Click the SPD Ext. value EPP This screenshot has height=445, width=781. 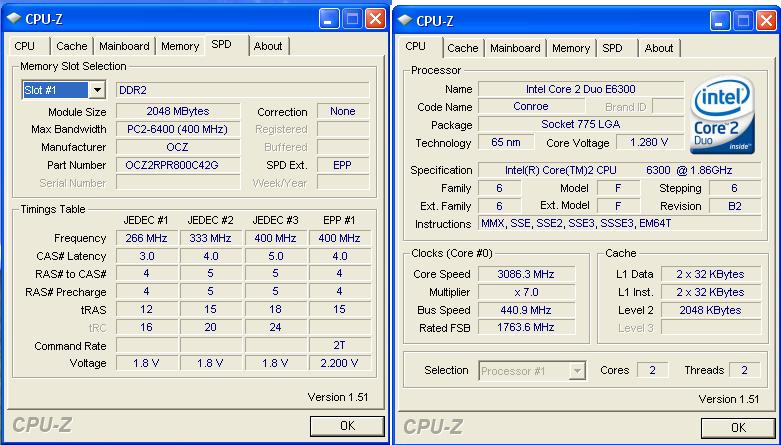pyautogui.click(x=343, y=165)
